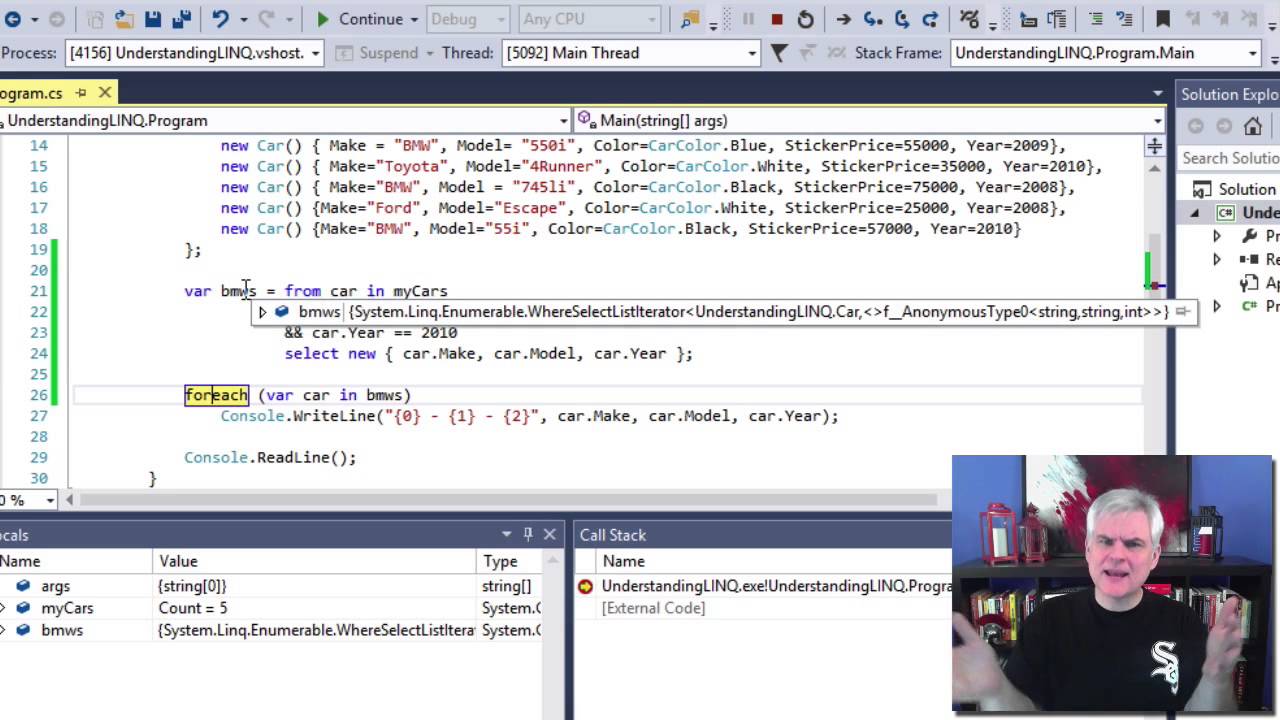Click the Step Over button
The height and width of the screenshot is (720, 1280).
pos(902,19)
